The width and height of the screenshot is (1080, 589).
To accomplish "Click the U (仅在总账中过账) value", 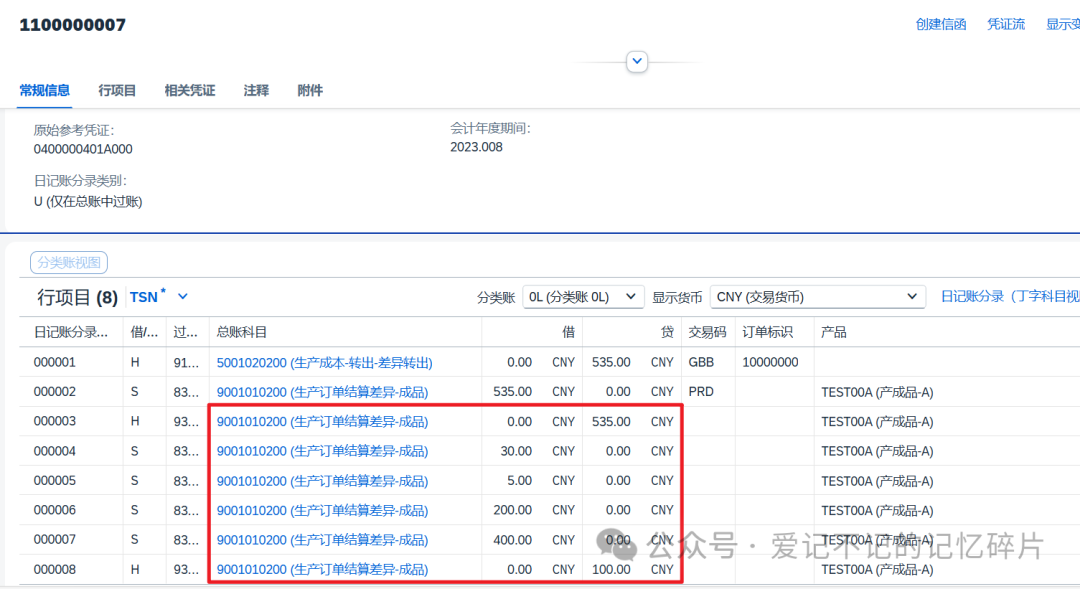I will pyautogui.click(x=88, y=202).
